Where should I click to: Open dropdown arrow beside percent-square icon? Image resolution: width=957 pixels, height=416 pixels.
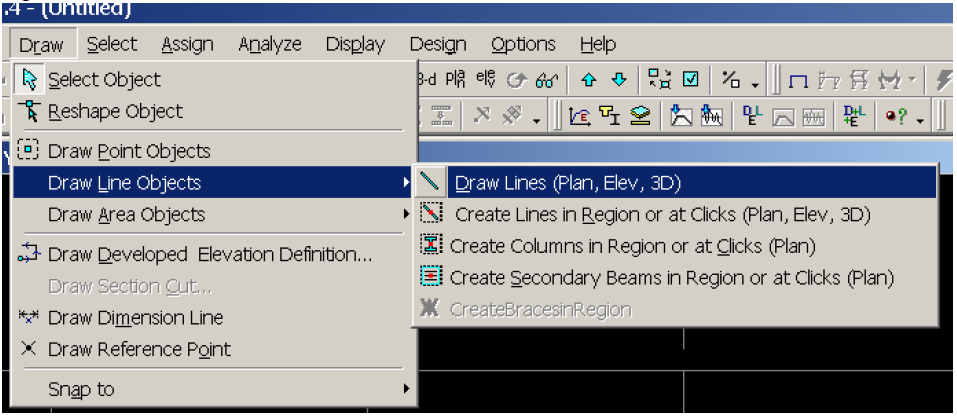click(x=756, y=84)
